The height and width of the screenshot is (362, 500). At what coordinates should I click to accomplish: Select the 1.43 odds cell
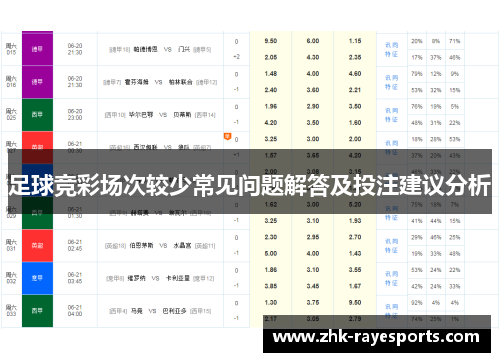355,254
